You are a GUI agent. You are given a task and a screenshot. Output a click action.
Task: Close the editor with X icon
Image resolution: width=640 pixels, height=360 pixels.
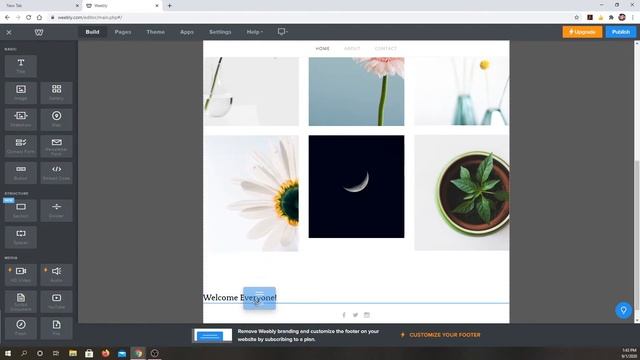click(9, 32)
